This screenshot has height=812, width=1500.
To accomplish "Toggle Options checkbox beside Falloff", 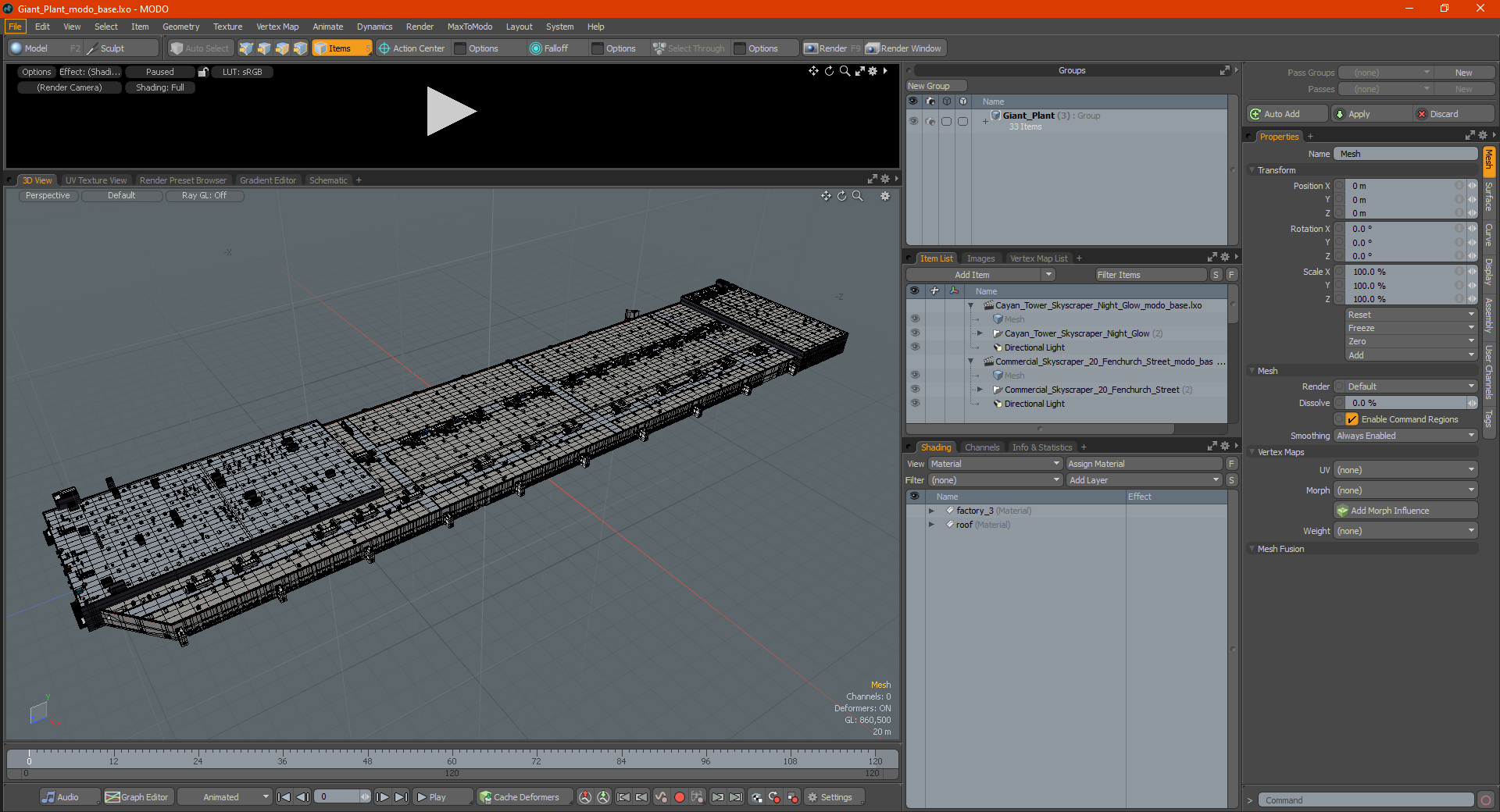I will click(x=598, y=48).
